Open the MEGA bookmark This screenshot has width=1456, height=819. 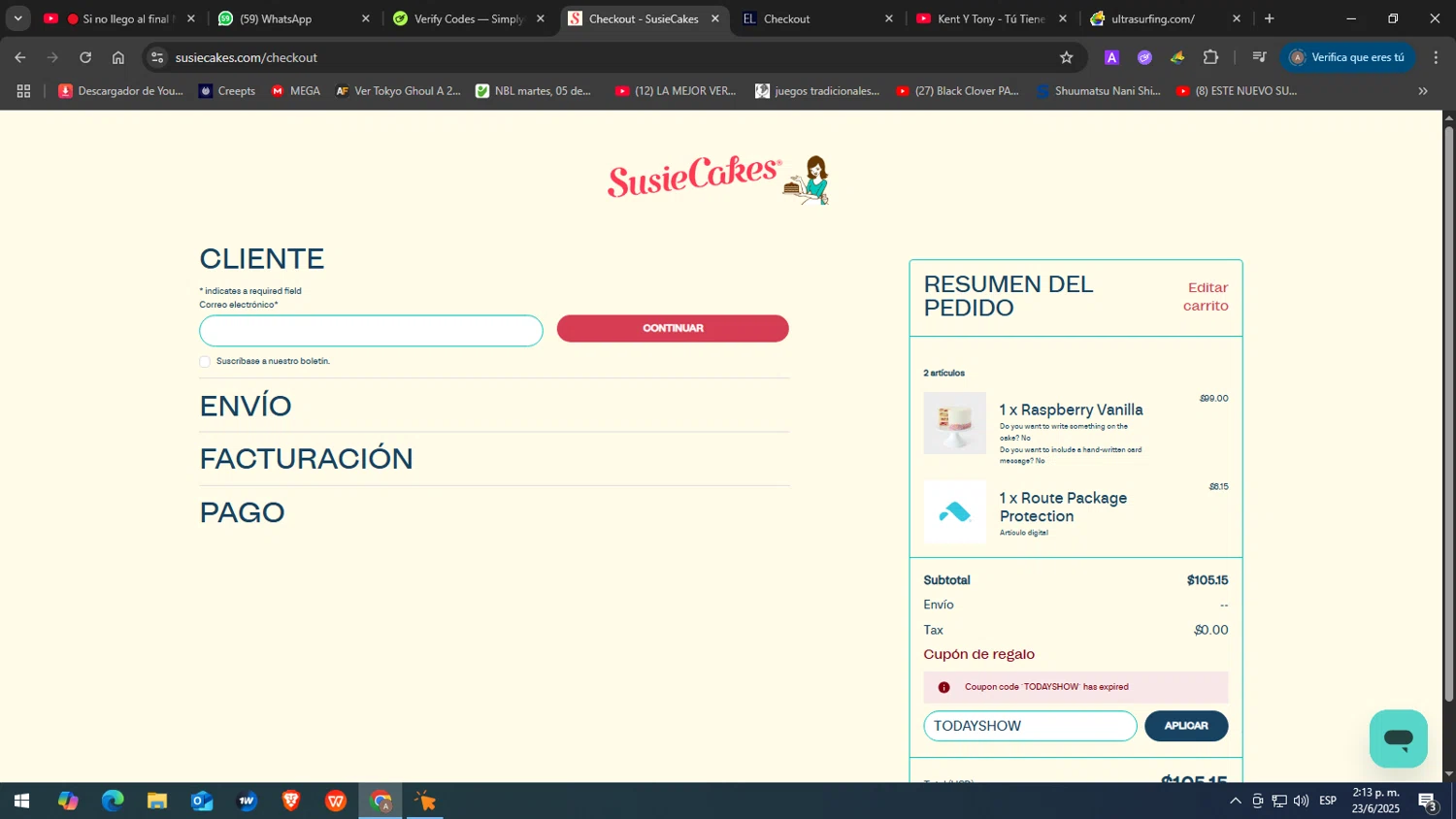coord(295,91)
